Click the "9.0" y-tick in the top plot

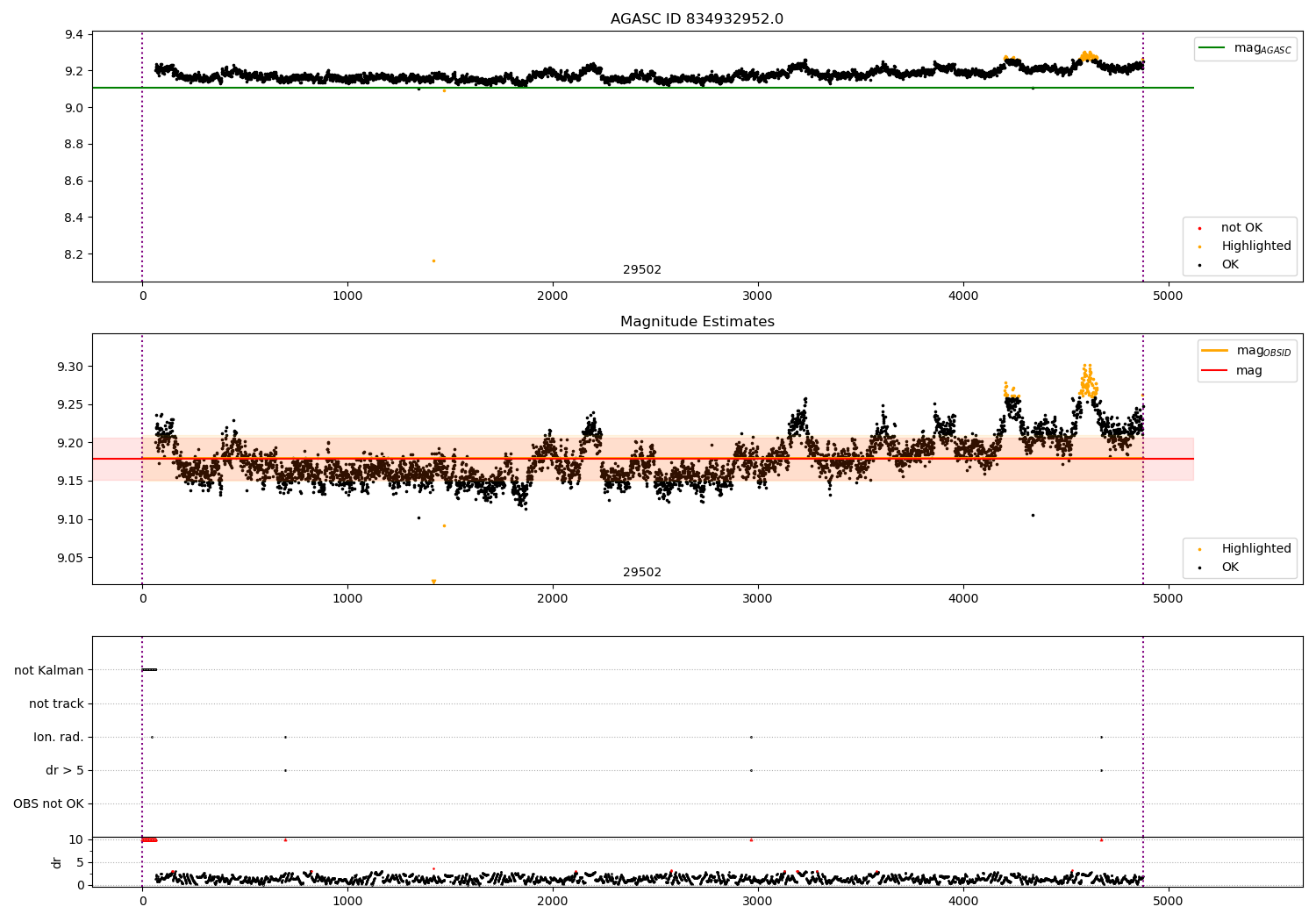(x=75, y=108)
